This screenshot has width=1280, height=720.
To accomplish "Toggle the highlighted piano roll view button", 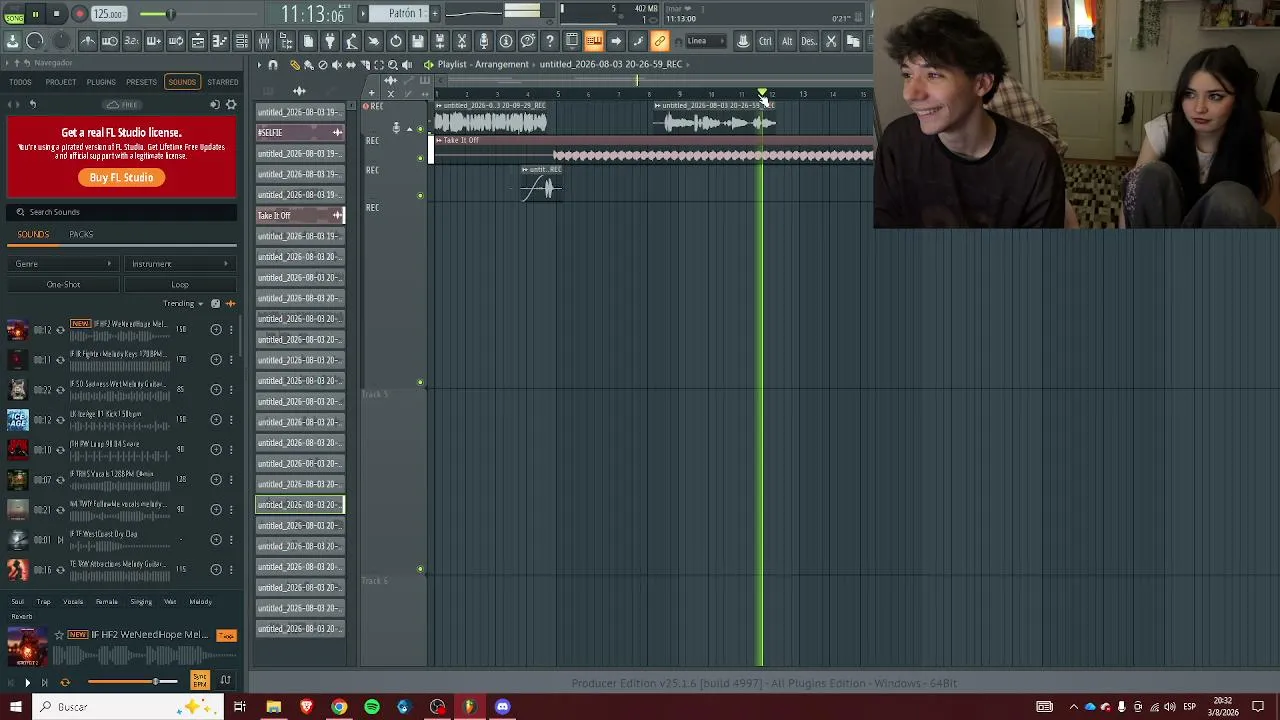I will click(594, 41).
